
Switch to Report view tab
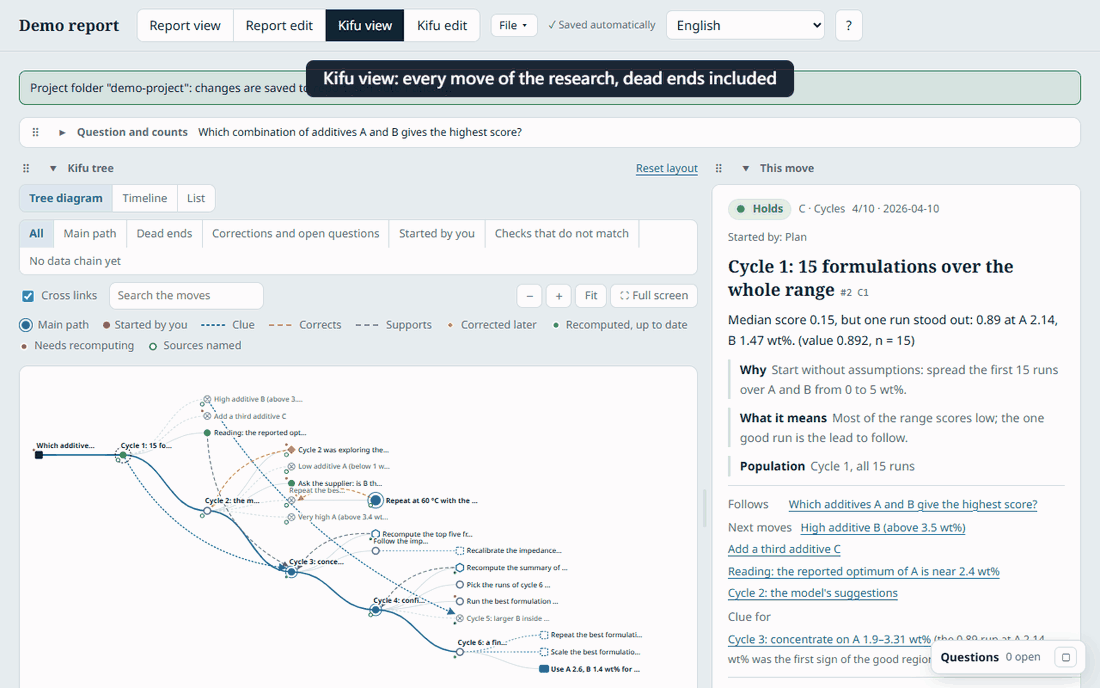pos(185,25)
